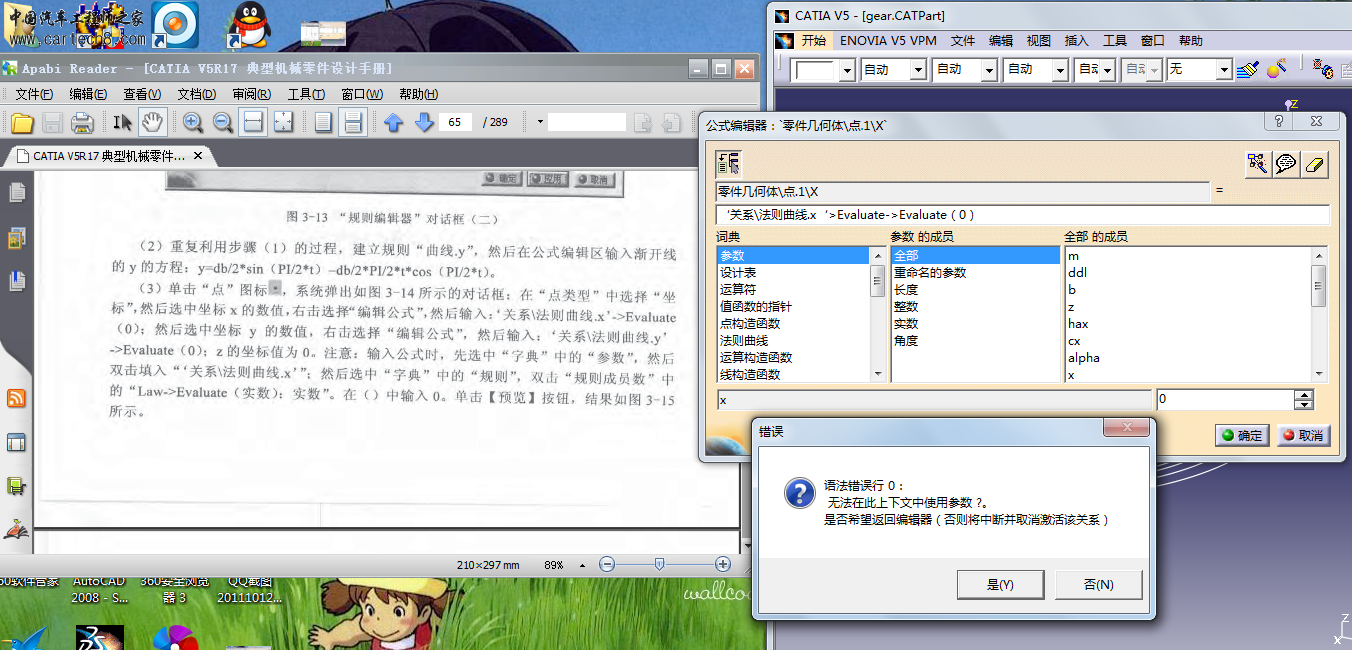Open ENOVIA V5 VPM menu in CATIA
The height and width of the screenshot is (650, 1352).
pos(888,41)
